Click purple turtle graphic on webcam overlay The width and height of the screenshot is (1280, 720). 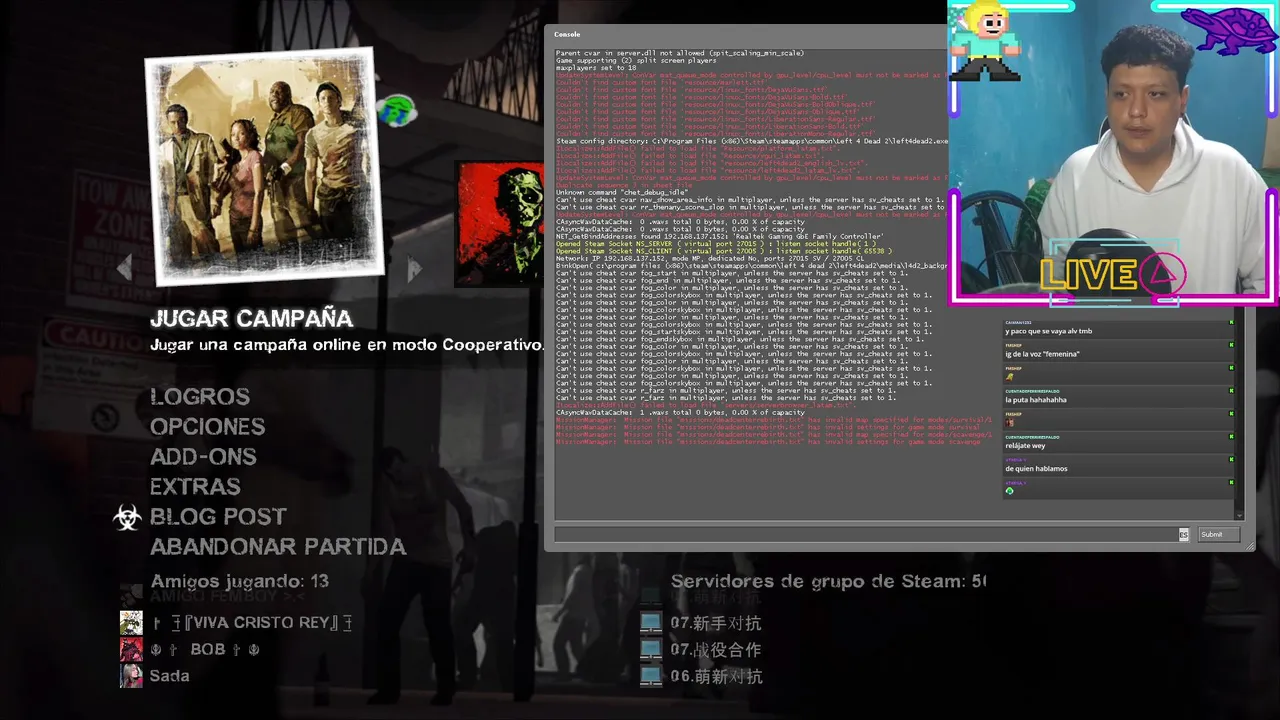click(1228, 30)
